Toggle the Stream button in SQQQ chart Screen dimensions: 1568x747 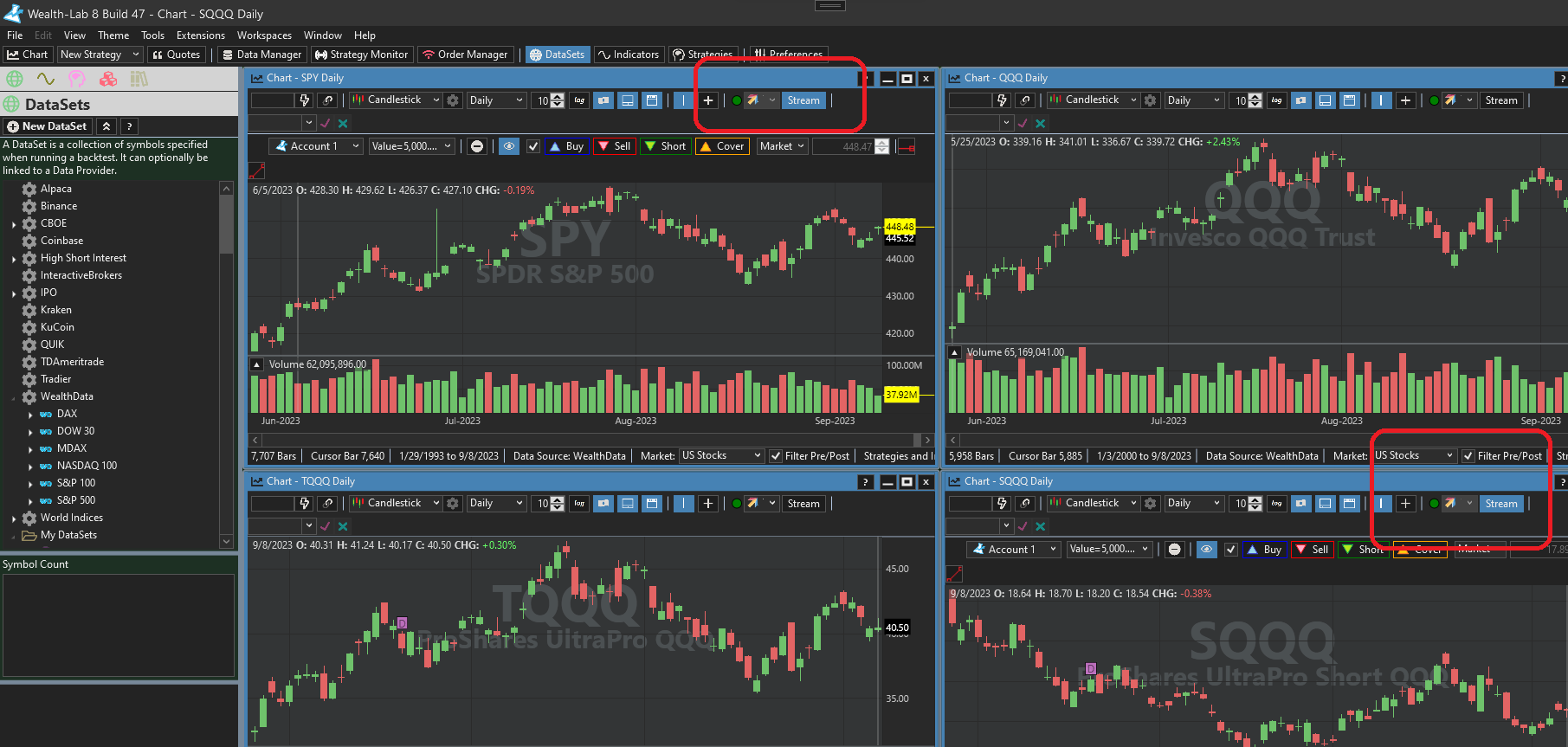[1501, 504]
